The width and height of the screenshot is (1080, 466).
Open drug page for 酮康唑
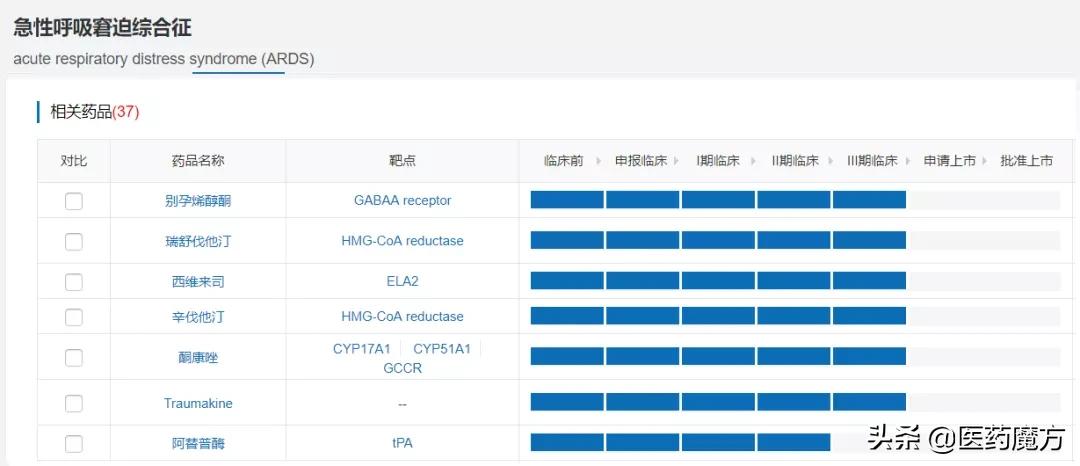pos(198,358)
